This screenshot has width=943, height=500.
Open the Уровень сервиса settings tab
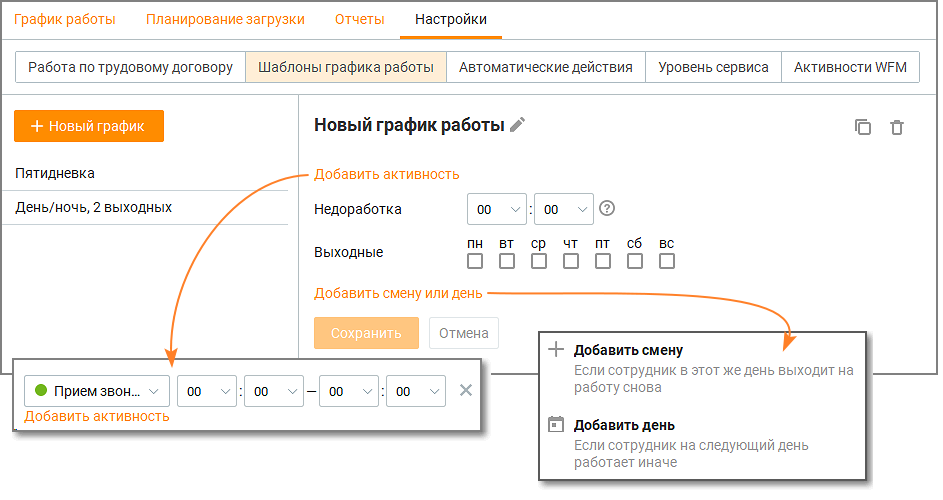713,67
